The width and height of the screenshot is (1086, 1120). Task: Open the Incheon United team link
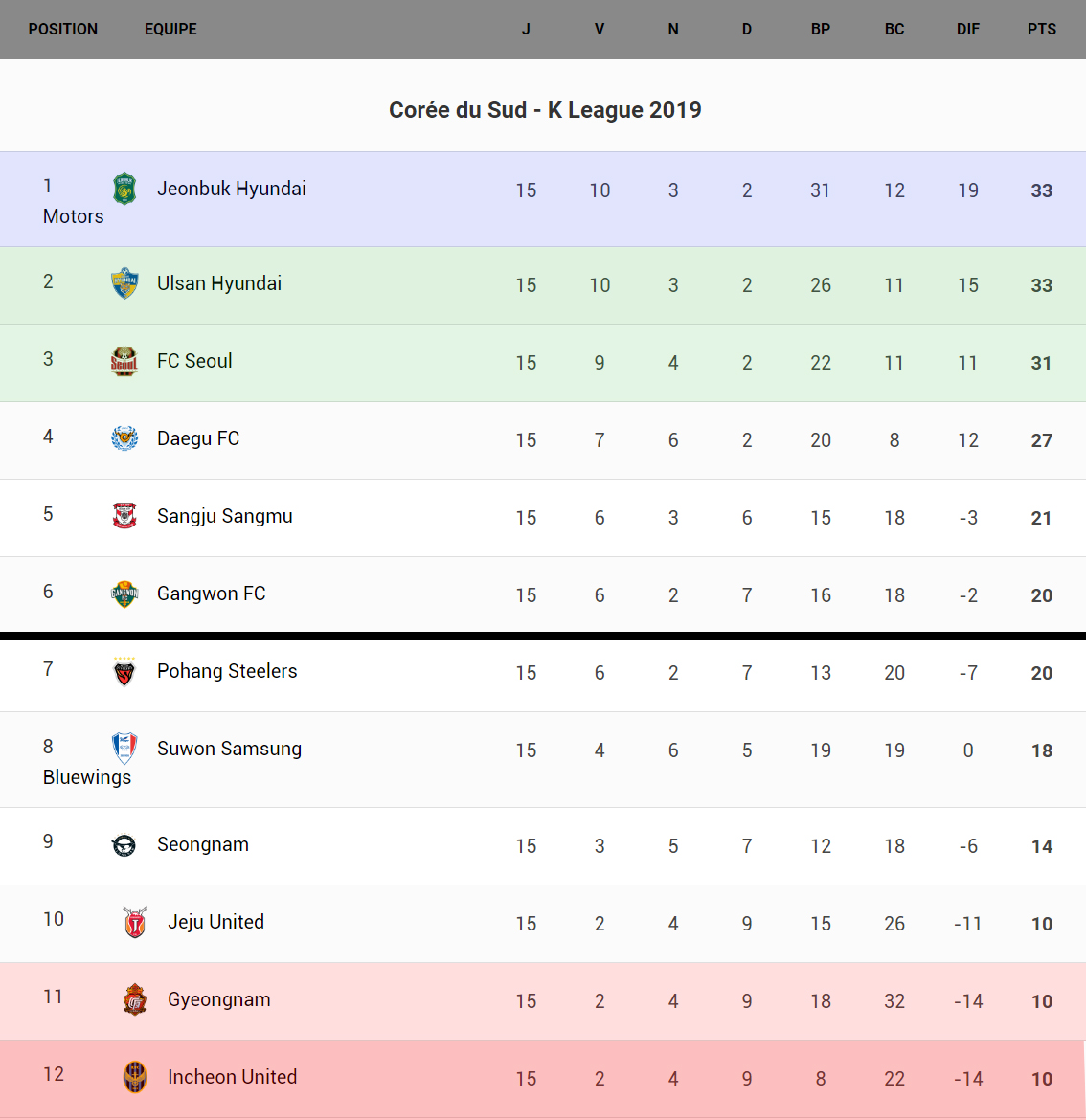232,1078
